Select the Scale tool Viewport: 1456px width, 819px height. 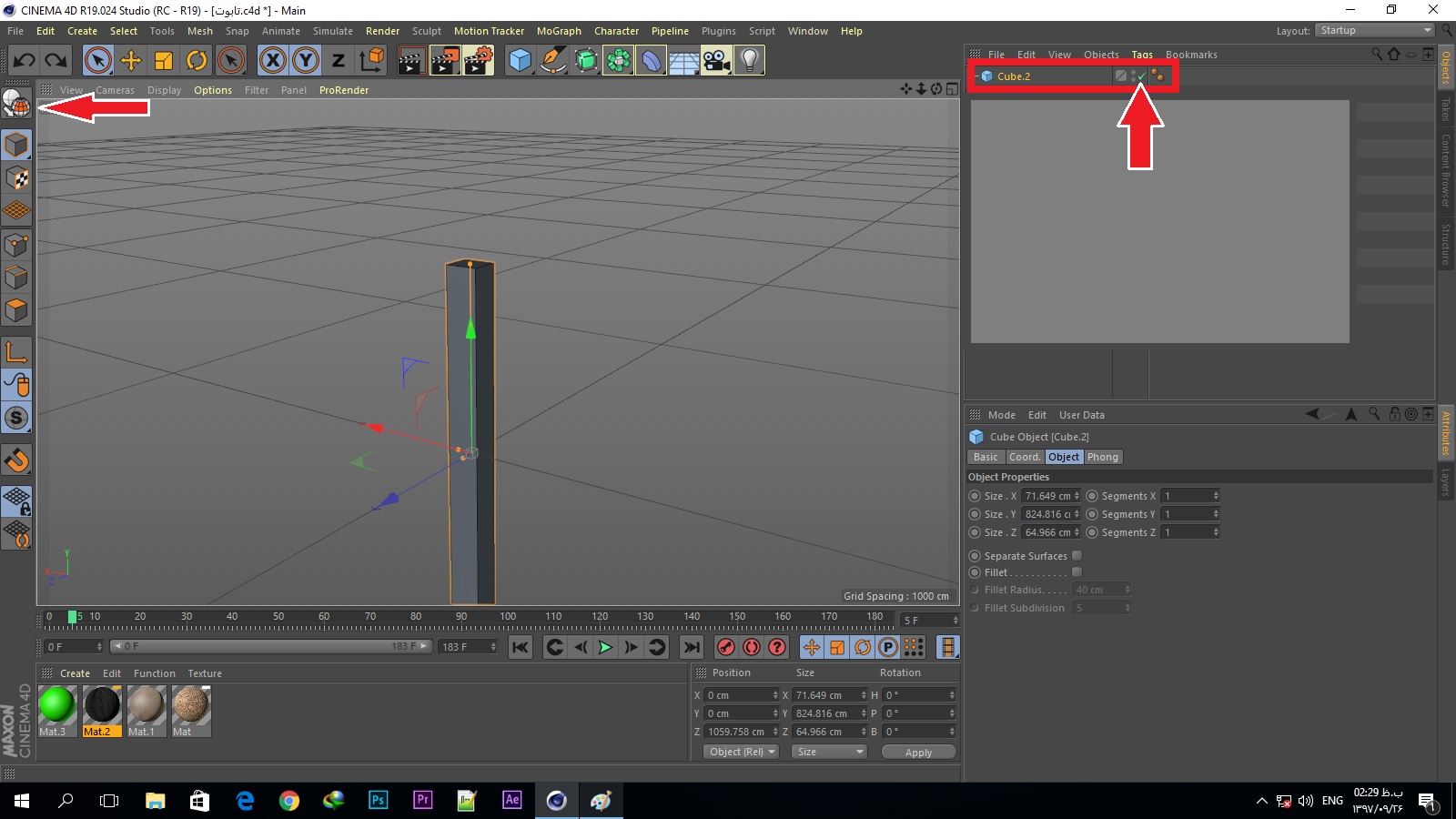pos(164,61)
